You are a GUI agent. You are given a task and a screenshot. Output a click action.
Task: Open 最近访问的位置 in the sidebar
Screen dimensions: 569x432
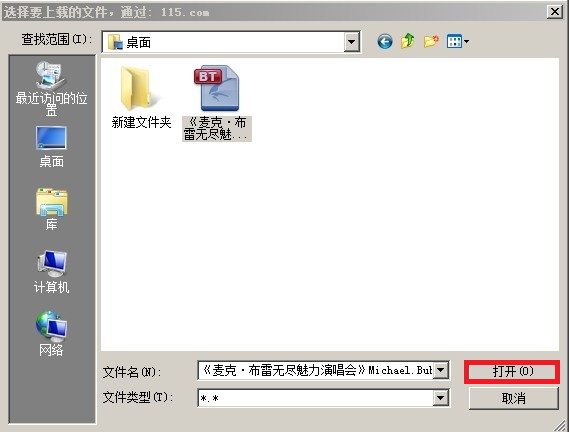(x=51, y=88)
